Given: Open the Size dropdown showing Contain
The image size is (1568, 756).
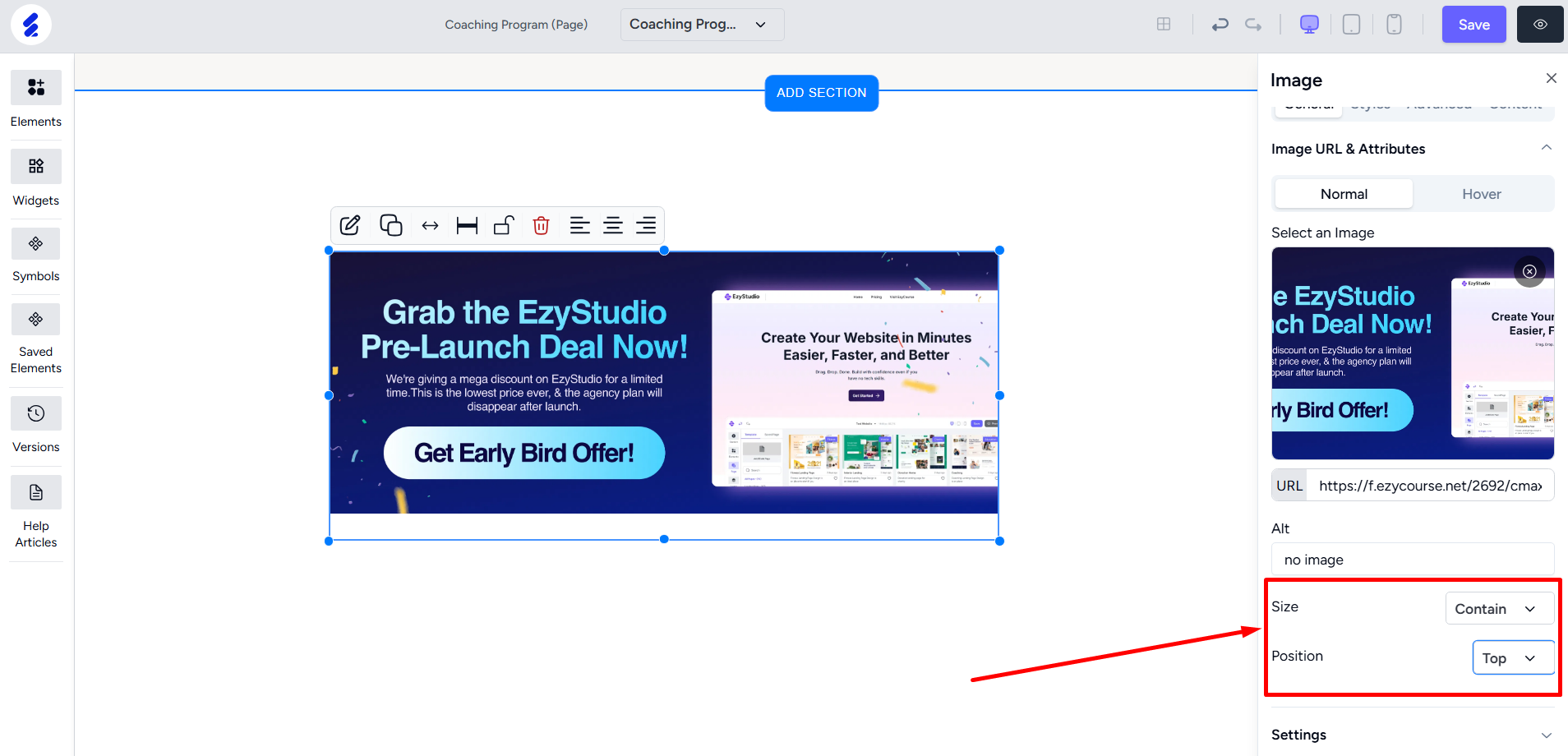Looking at the screenshot, I should (1500, 609).
